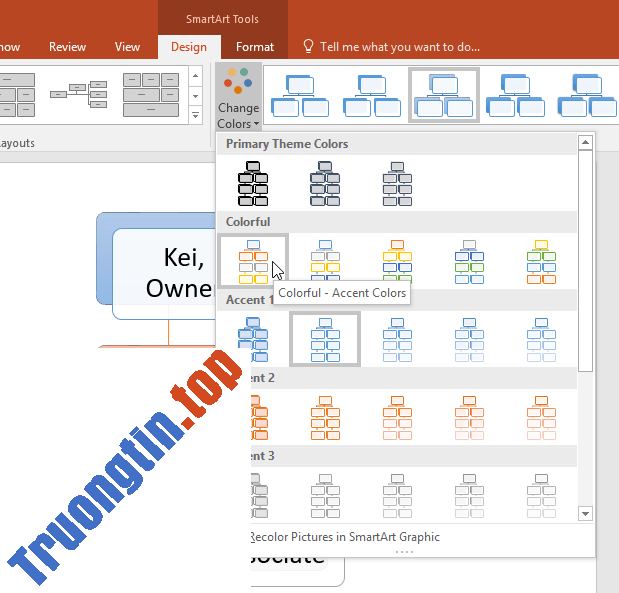
Task: Choose the fifth Colorful range thumbnail
Action: coord(541,261)
